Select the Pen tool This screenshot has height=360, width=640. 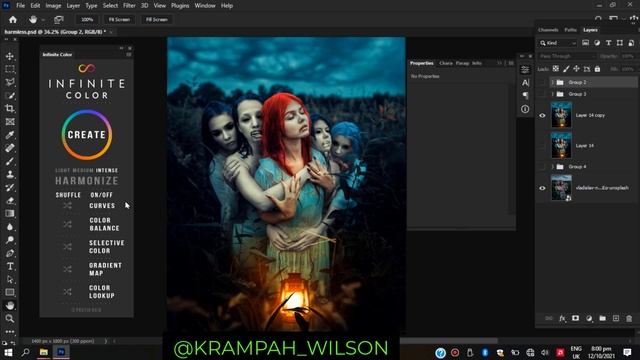tap(10, 253)
